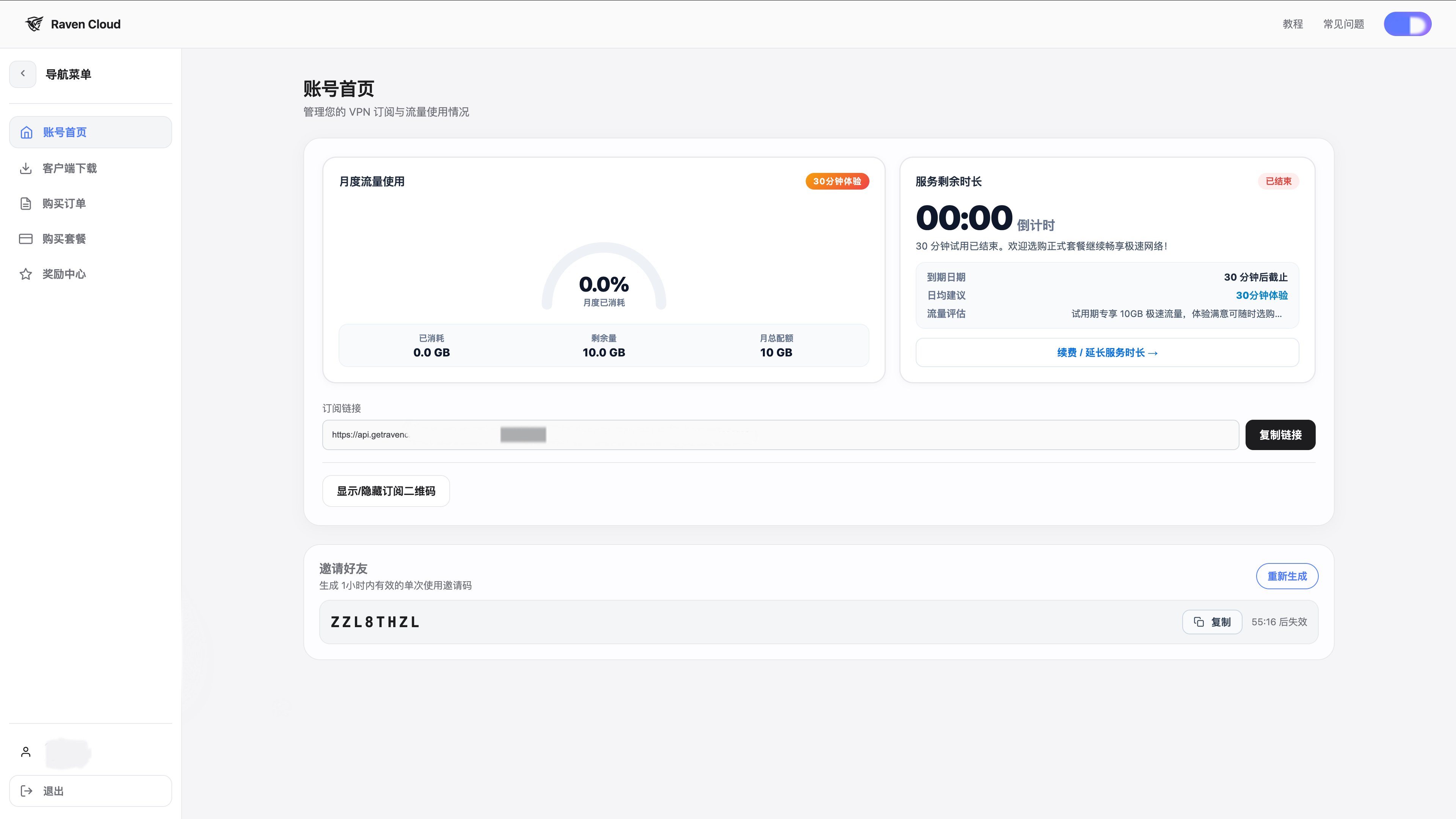The width and height of the screenshot is (1456, 819).
Task: Click the copy icon inside 复制 button
Action: point(1198,622)
